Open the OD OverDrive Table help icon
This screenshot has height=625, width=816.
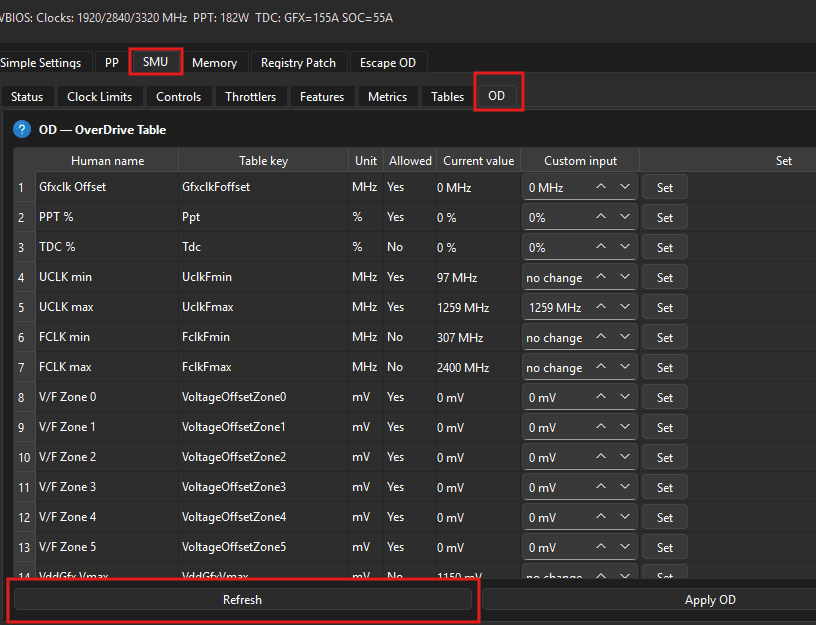[x=22, y=129]
